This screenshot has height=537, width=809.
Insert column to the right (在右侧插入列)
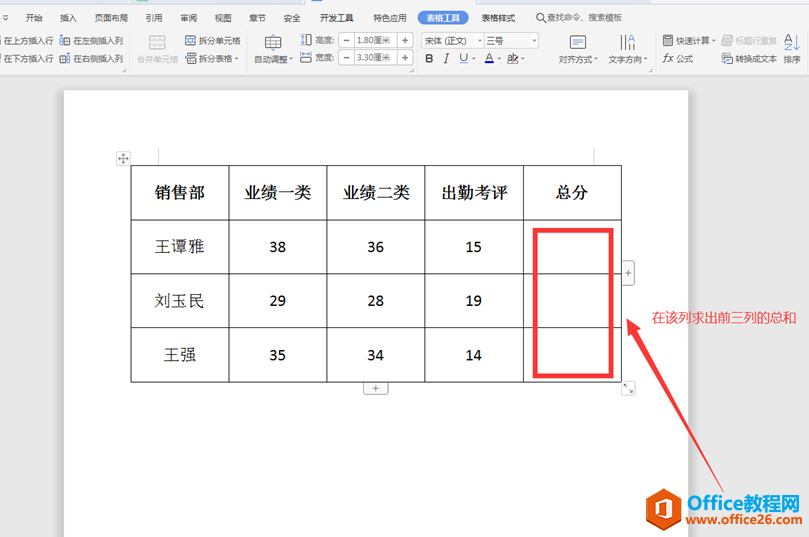pos(91,59)
